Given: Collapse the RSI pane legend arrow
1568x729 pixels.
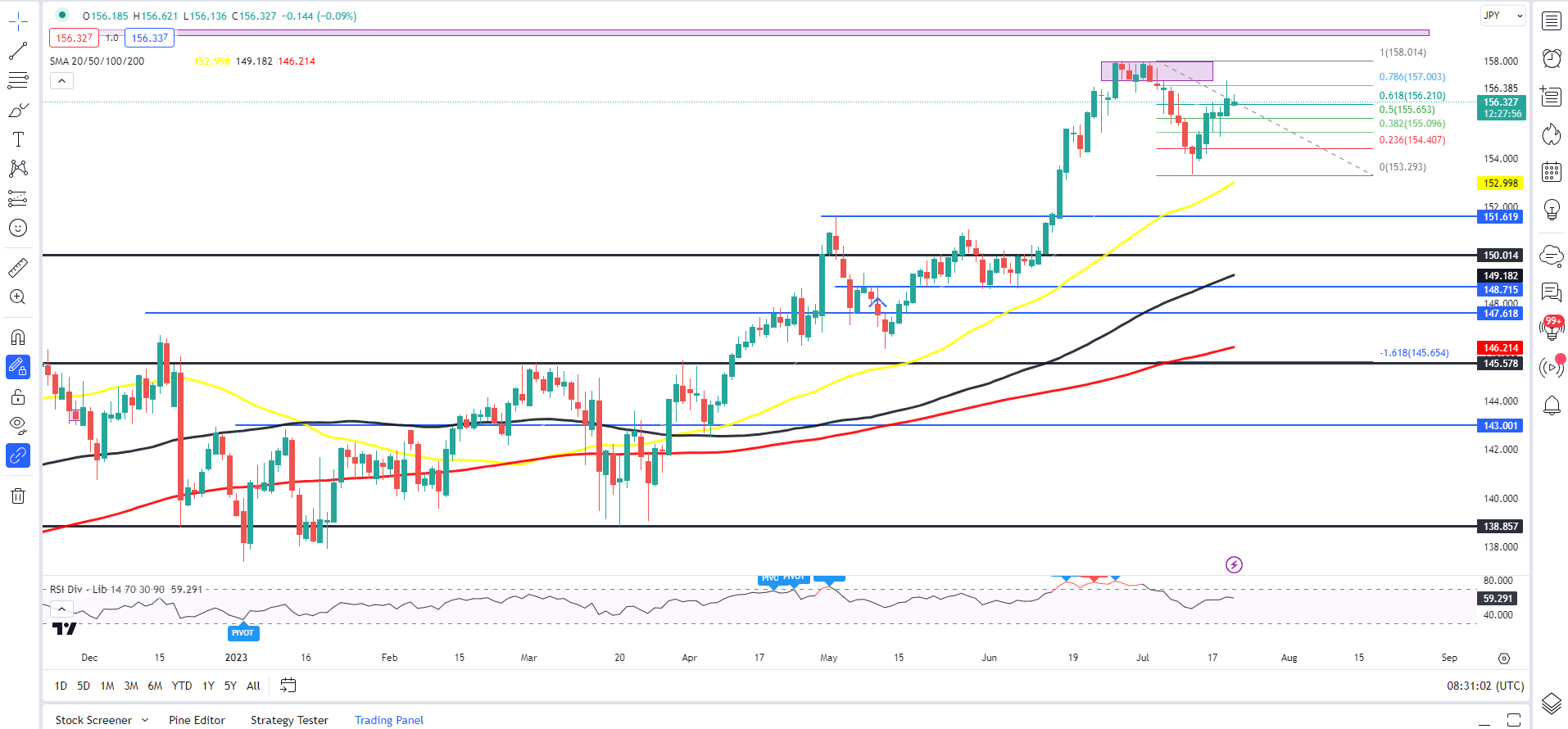Looking at the screenshot, I should click(x=61, y=609).
